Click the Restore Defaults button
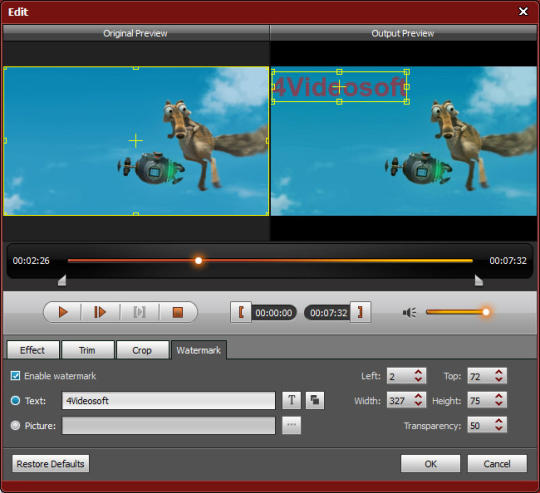Image resolution: width=540 pixels, height=493 pixels. 51,464
